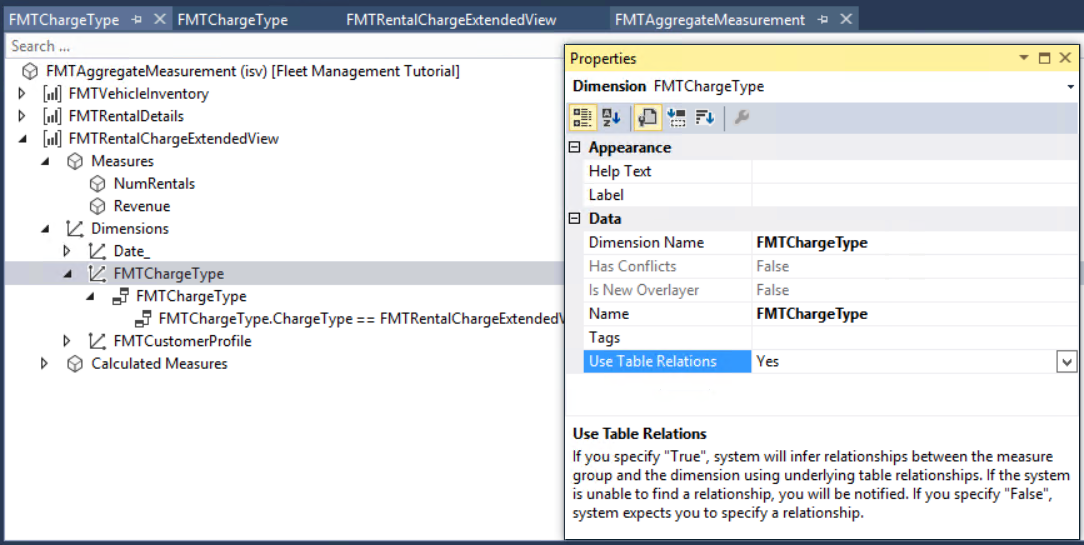Collapse the FMTChargeType dimension node
The image size is (1084, 545).
[x=68, y=274]
